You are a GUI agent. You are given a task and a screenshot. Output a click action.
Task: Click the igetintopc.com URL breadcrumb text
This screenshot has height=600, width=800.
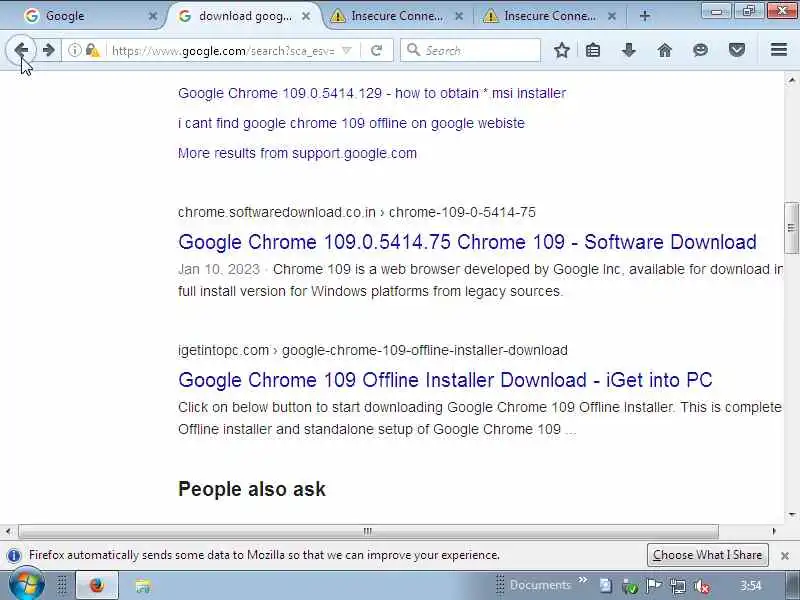372,351
